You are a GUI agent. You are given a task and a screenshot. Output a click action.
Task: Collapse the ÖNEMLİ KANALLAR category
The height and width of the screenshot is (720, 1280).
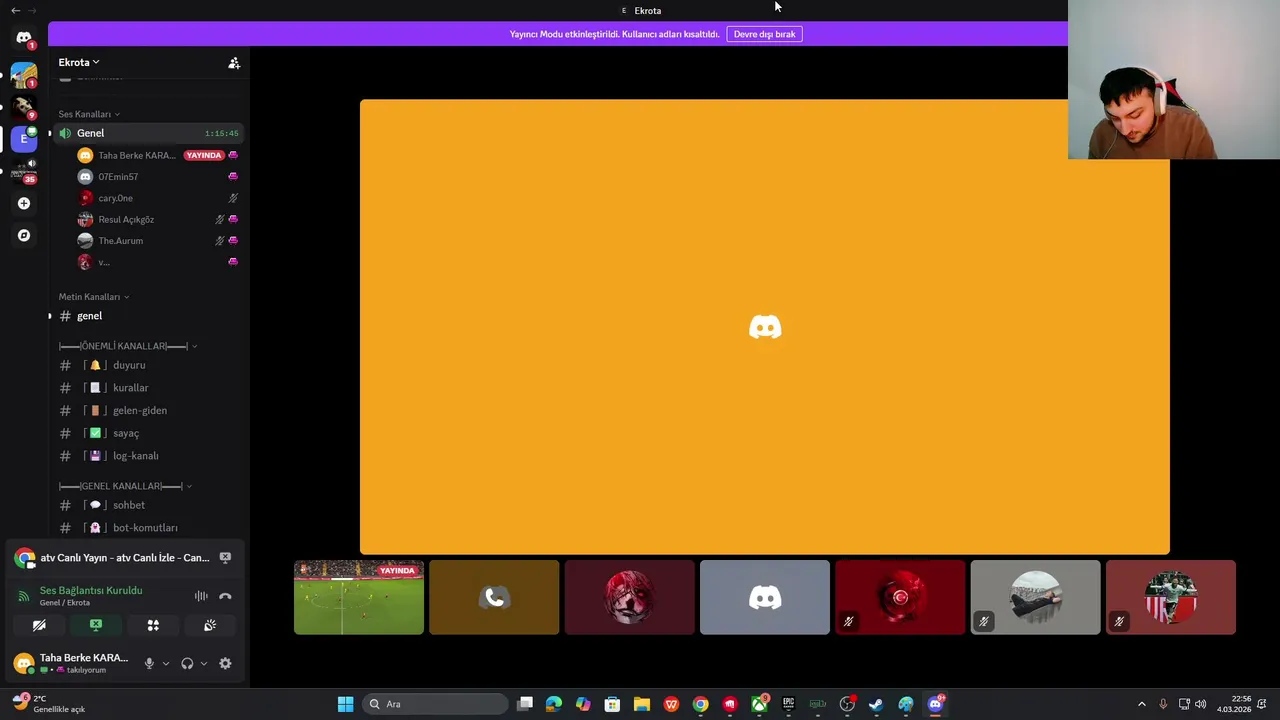128,346
